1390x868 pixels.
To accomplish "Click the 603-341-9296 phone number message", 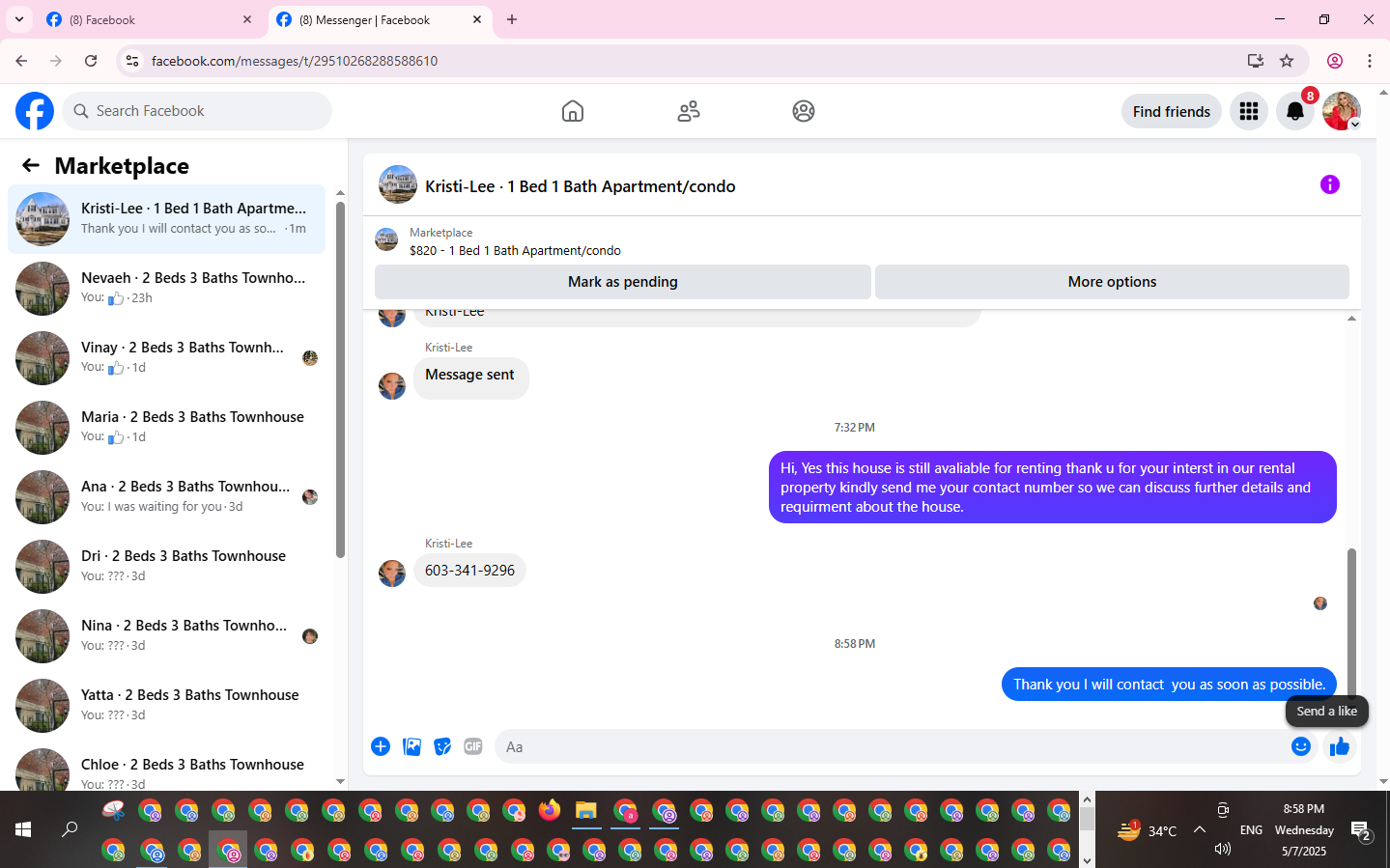I will [469, 571].
